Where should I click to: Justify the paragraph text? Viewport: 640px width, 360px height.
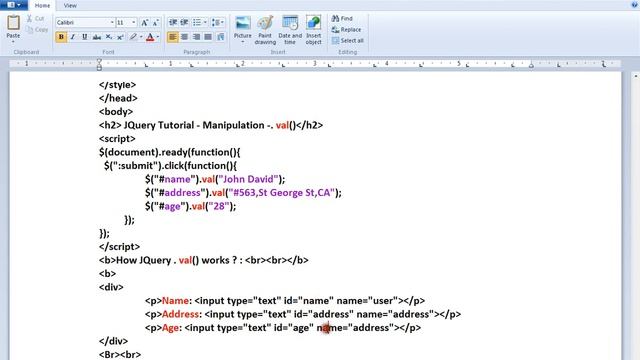coord(208,37)
